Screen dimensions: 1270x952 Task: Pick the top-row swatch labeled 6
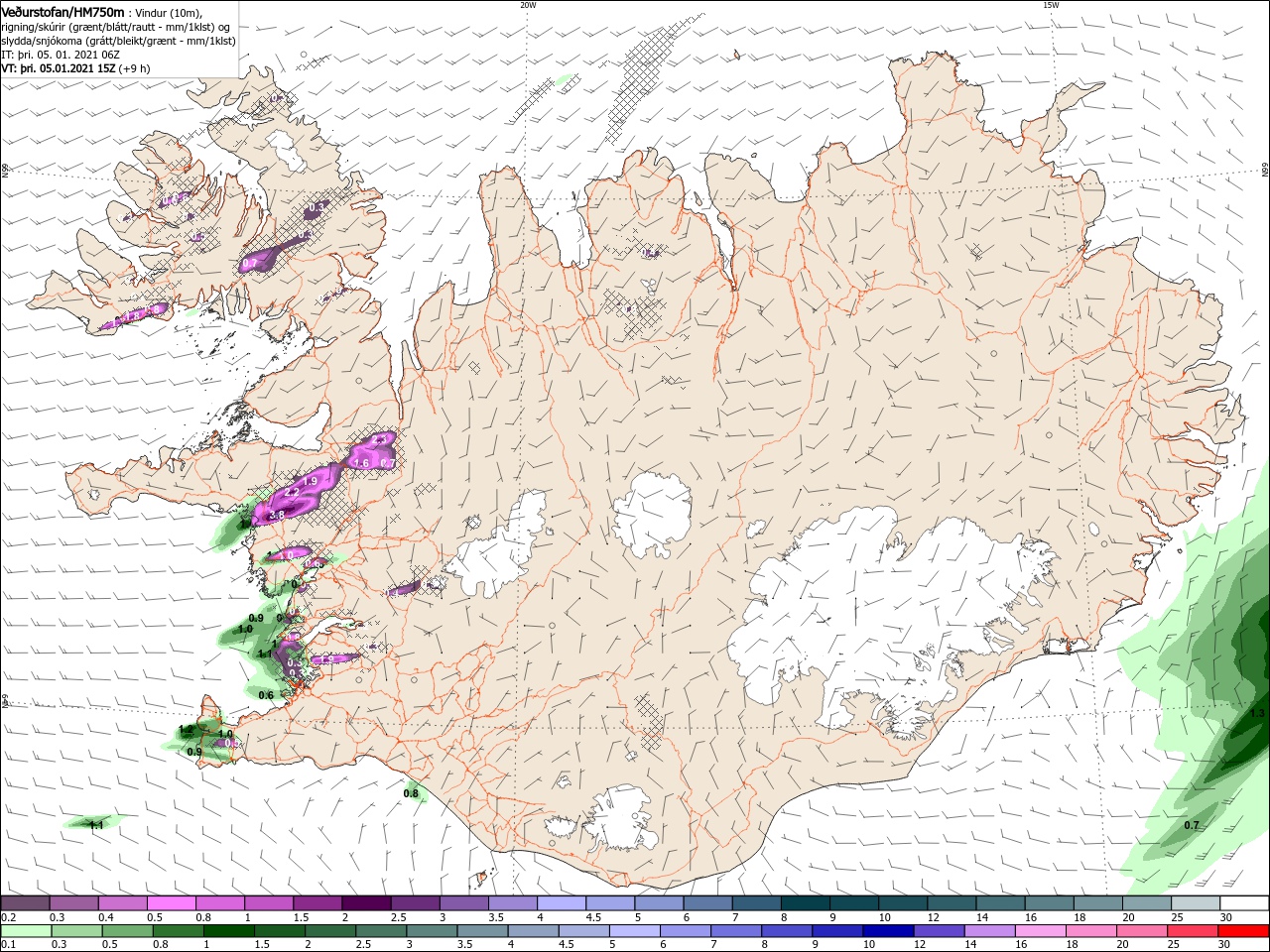click(x=707, y=903)
